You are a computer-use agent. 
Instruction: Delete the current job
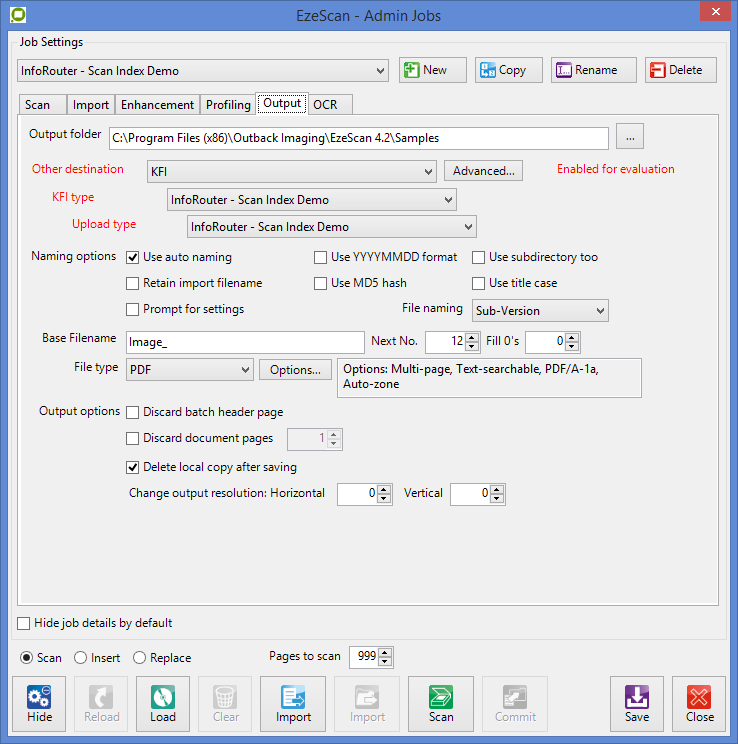point(680,70)
